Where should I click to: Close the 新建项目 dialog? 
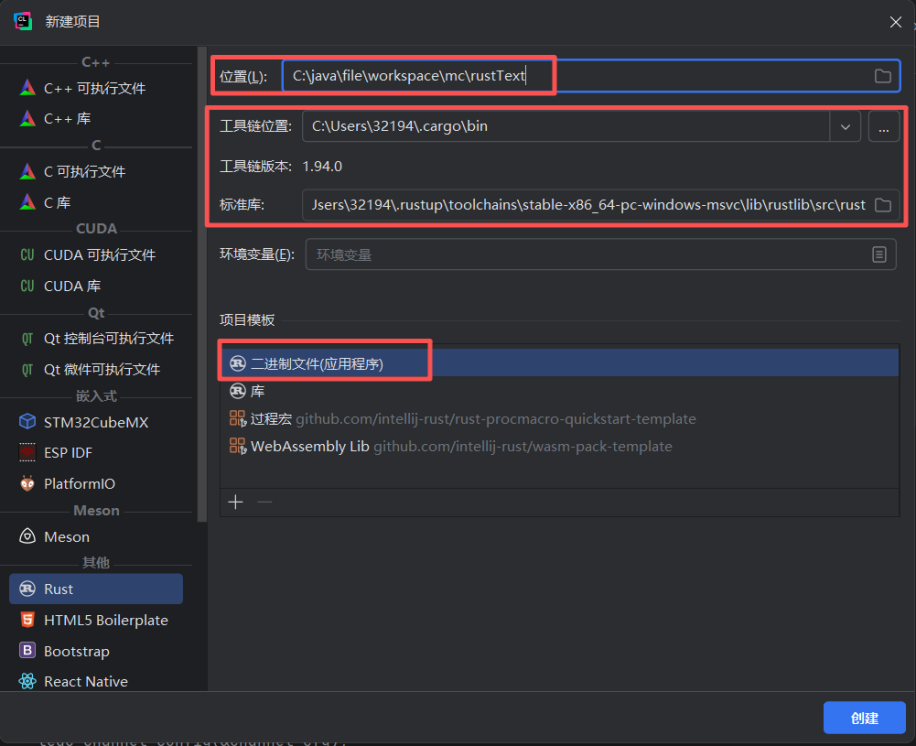coord(895,22)
